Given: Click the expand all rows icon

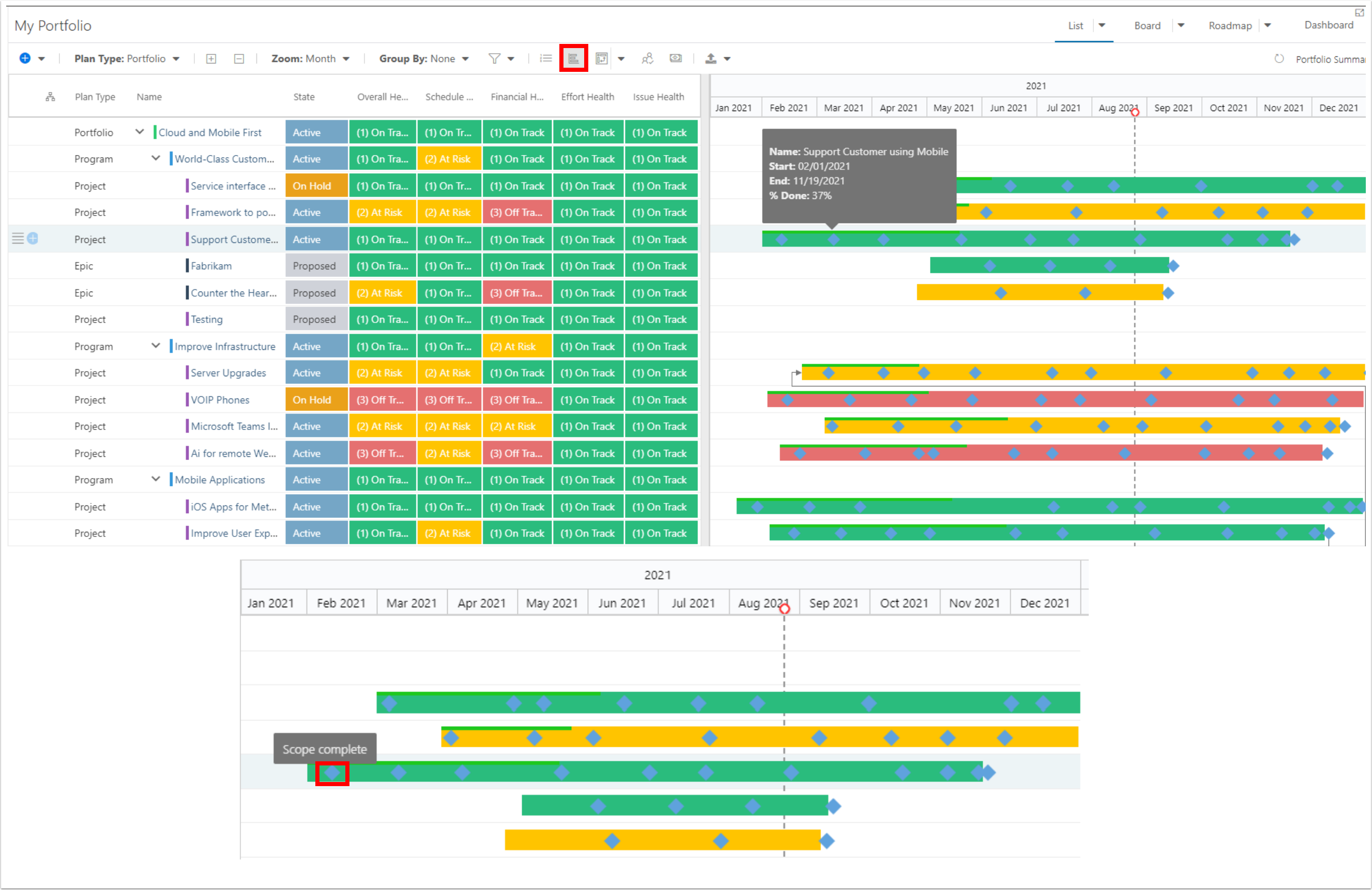Looking at the screenshot, I should 211,59.
